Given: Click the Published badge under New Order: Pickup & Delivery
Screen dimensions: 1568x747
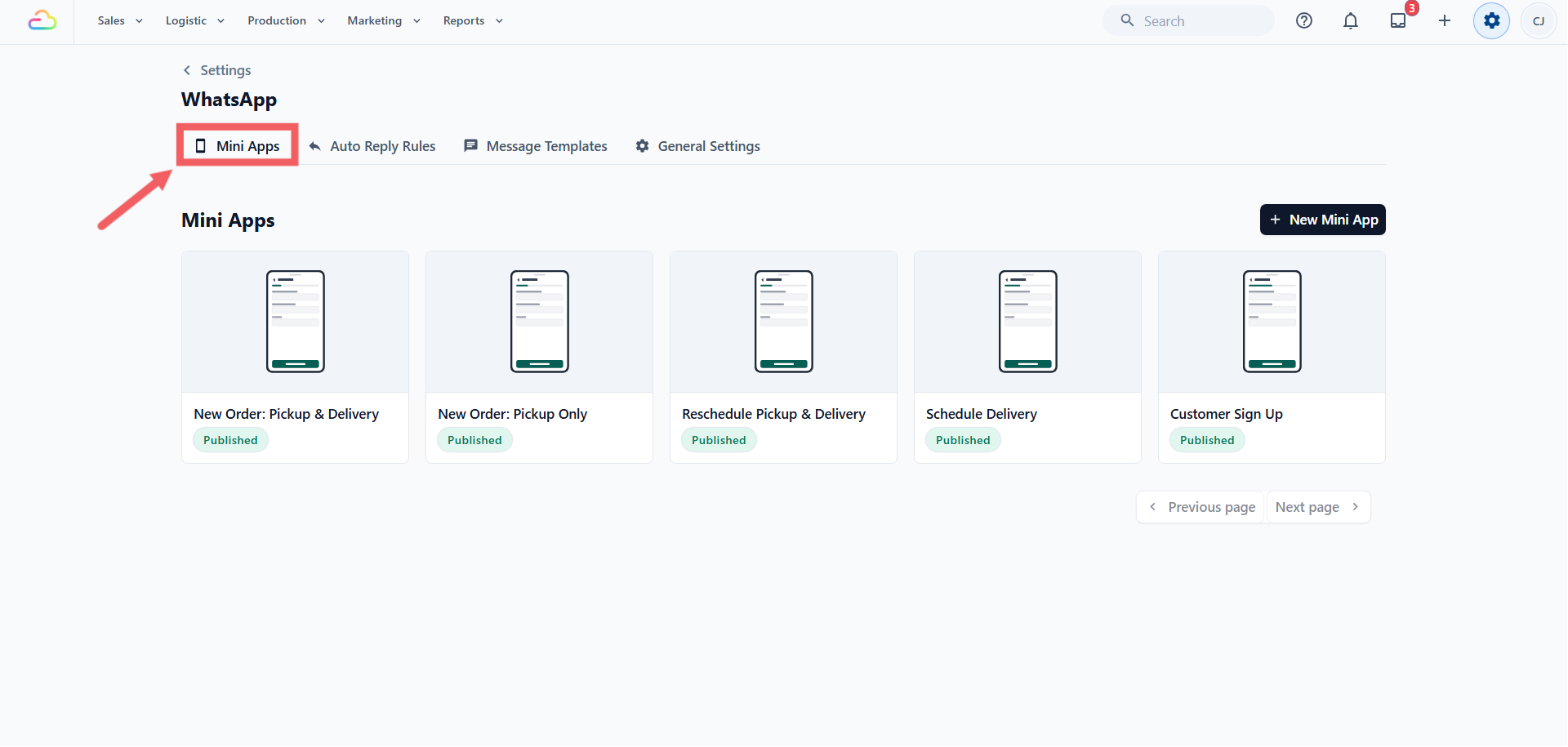Looking at the screenshot, I should [230, 440].
